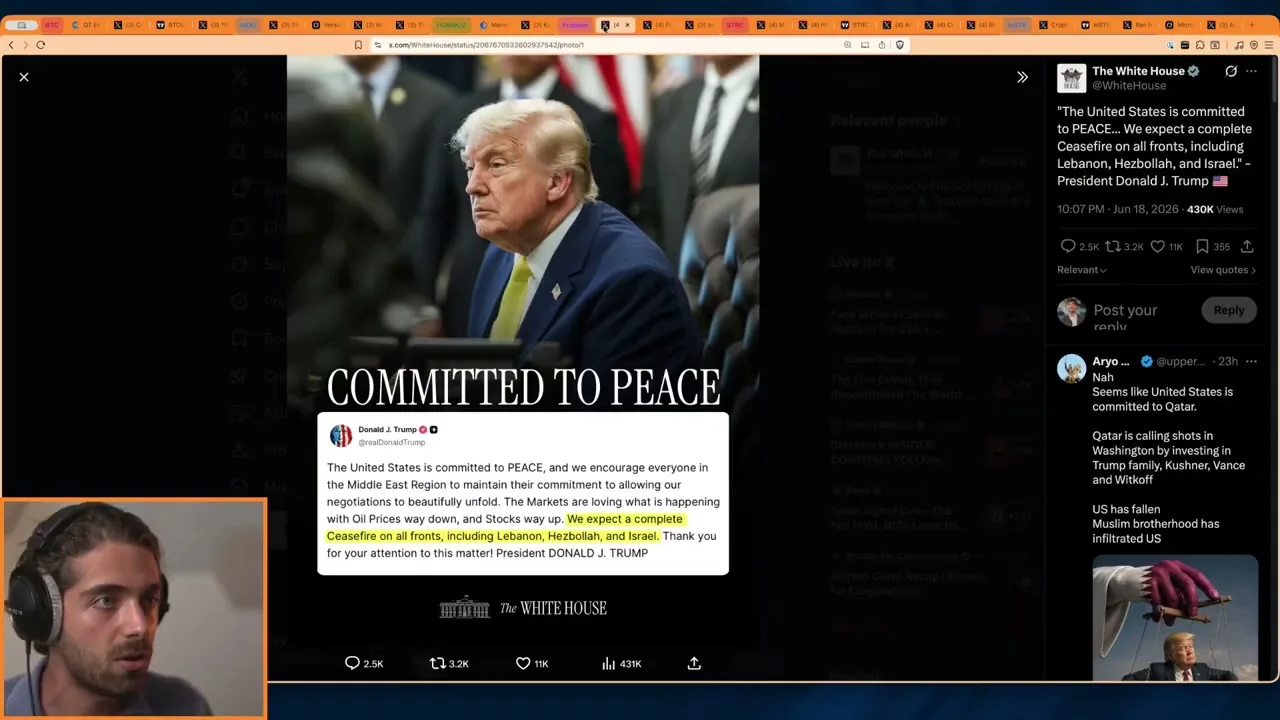This screenshot has height=720, width=1280.
Task: Go back with browser back arrow
Action: [11, 45]
